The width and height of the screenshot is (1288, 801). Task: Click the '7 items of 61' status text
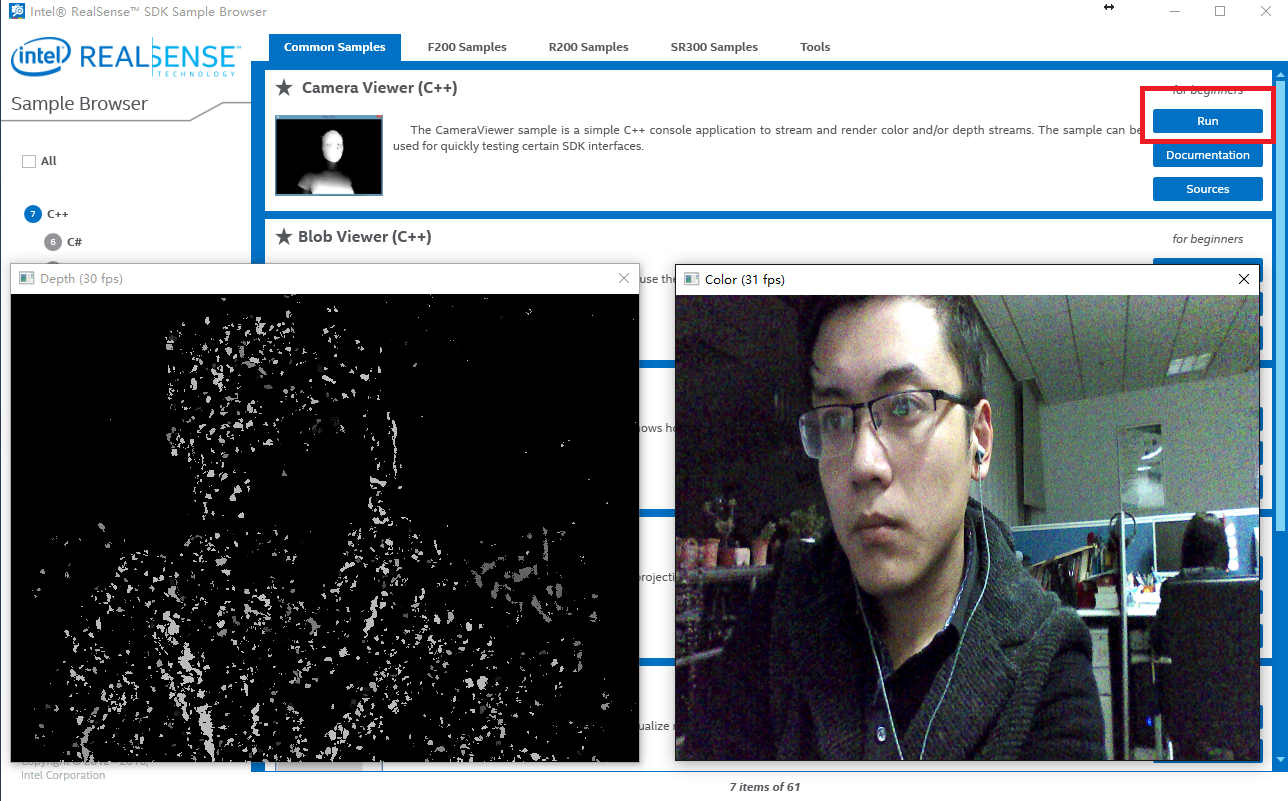coord(765,787)
